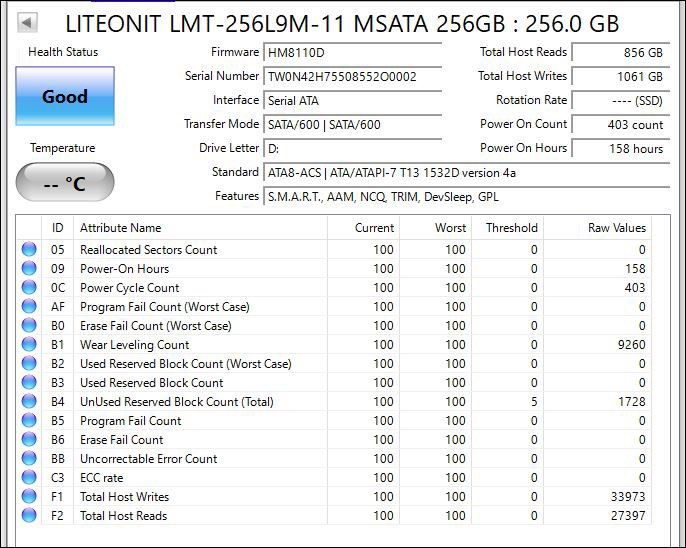The image size is (686, 548).
Task: Click the Interface field Serial ATA
Action: point(353,101)
